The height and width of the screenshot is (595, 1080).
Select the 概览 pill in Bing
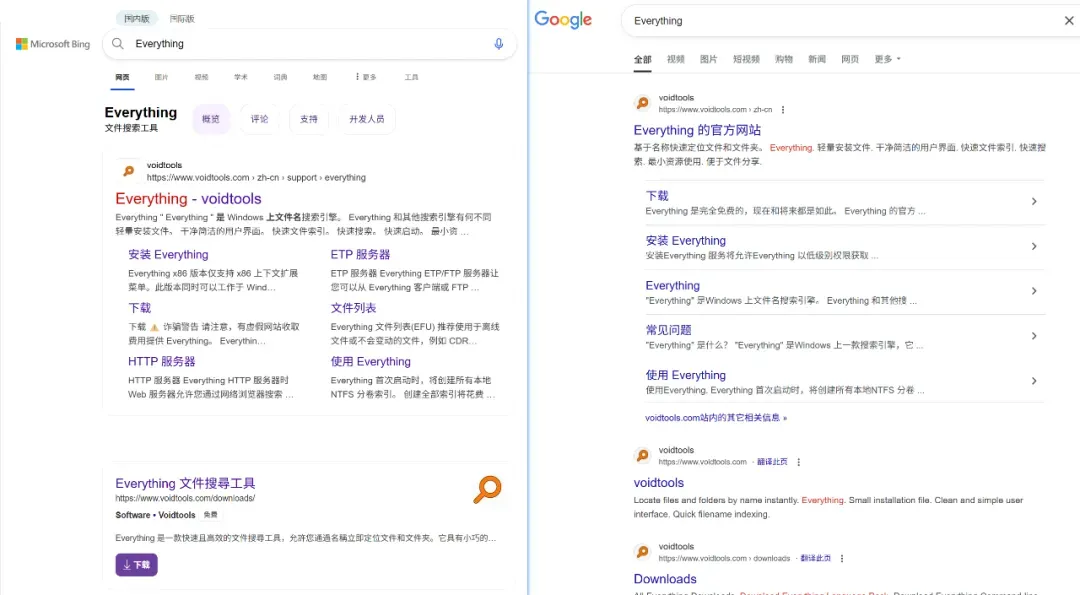pos(211,119)
